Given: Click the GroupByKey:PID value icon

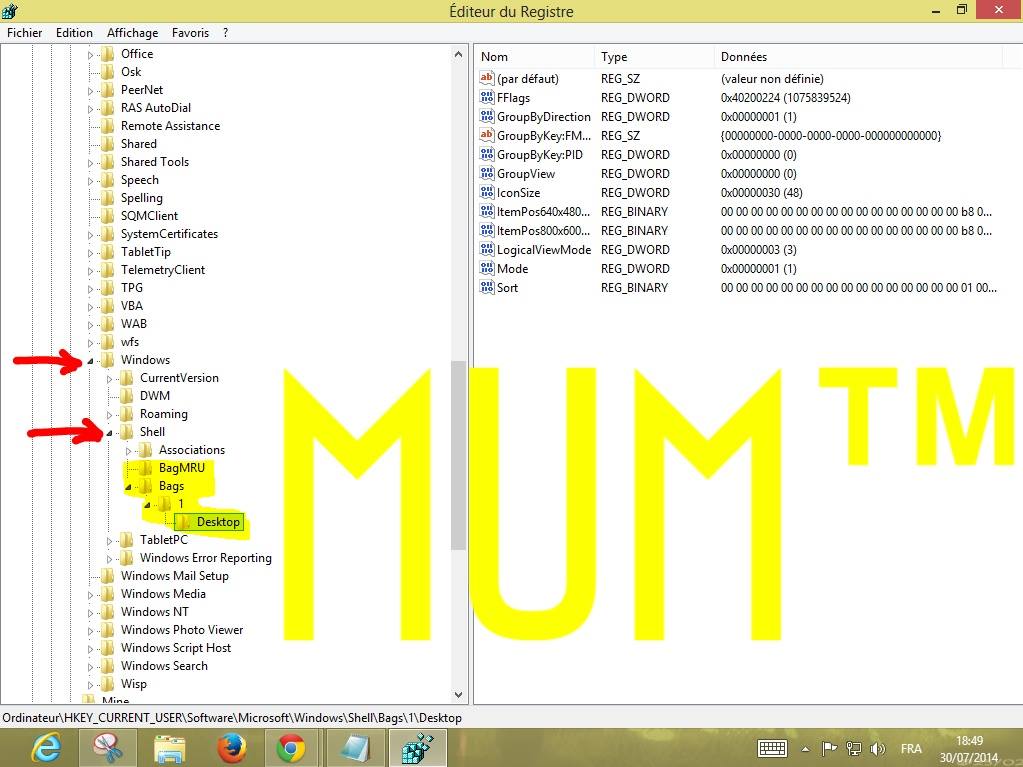Looking at the screenshot, I should 487,154.
